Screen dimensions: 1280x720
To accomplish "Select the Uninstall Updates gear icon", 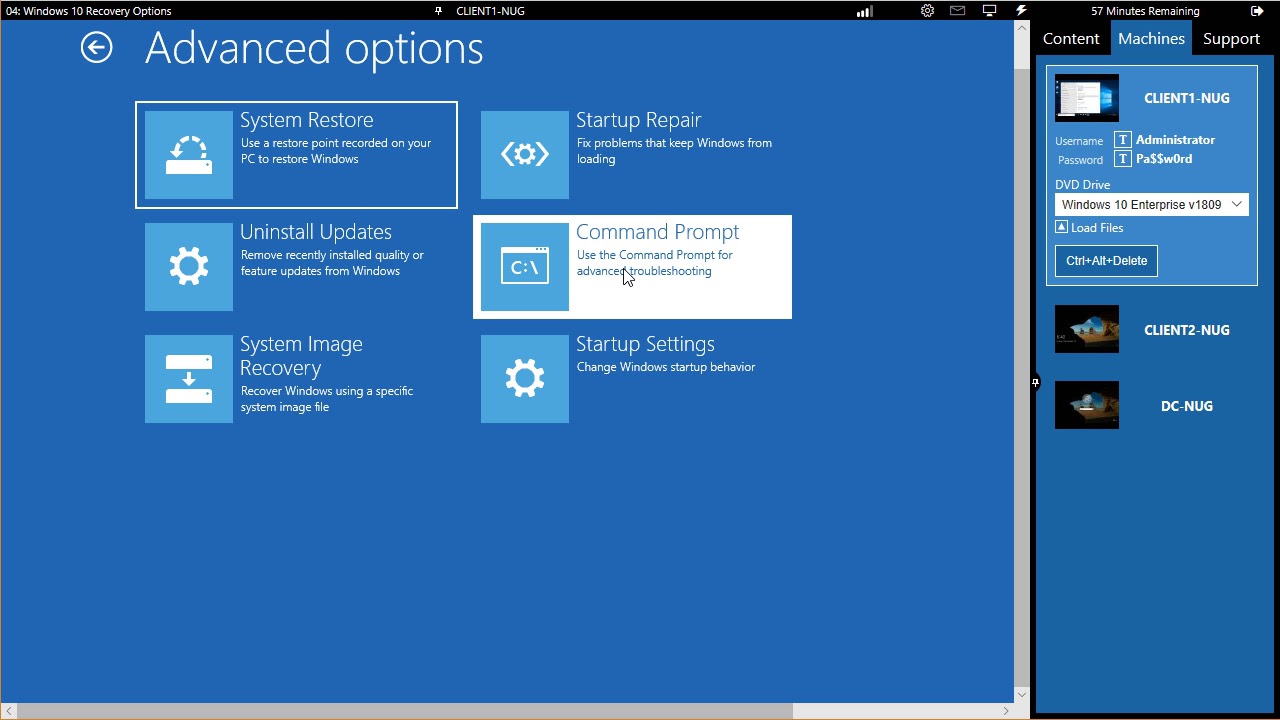I will [x=189, y=267].
